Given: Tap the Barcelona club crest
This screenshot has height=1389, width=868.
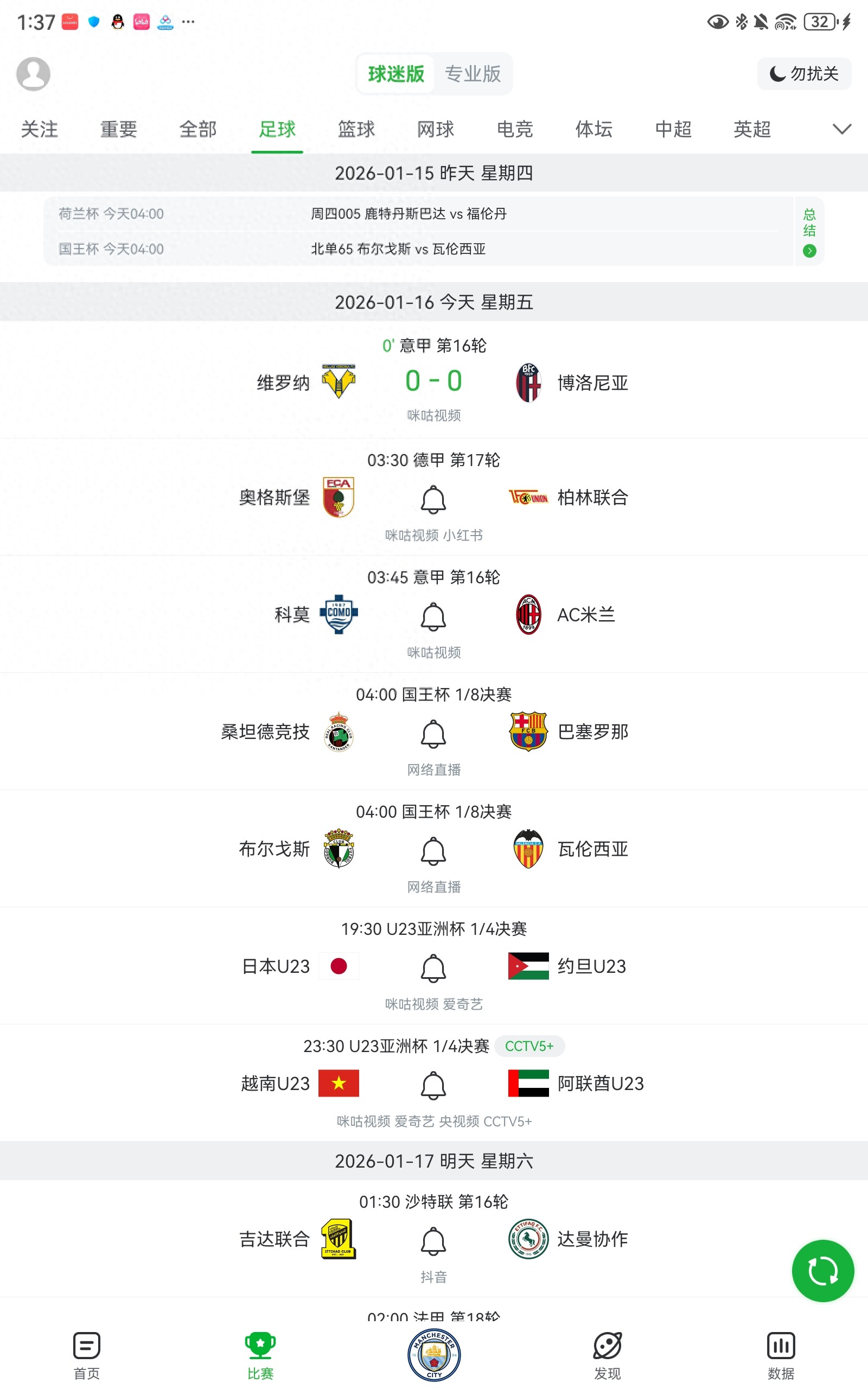Looking at the screenshot, I should click(x=528, y=731).
